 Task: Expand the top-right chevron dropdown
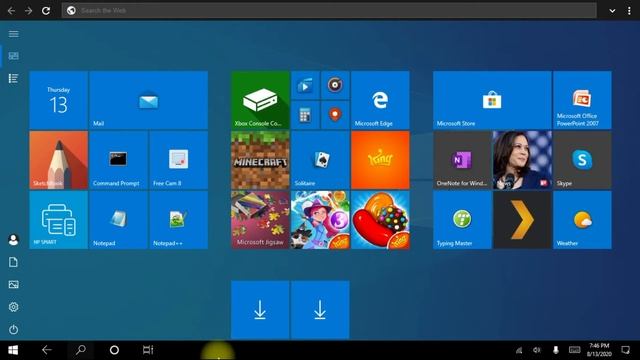click(x=612, y=11)
